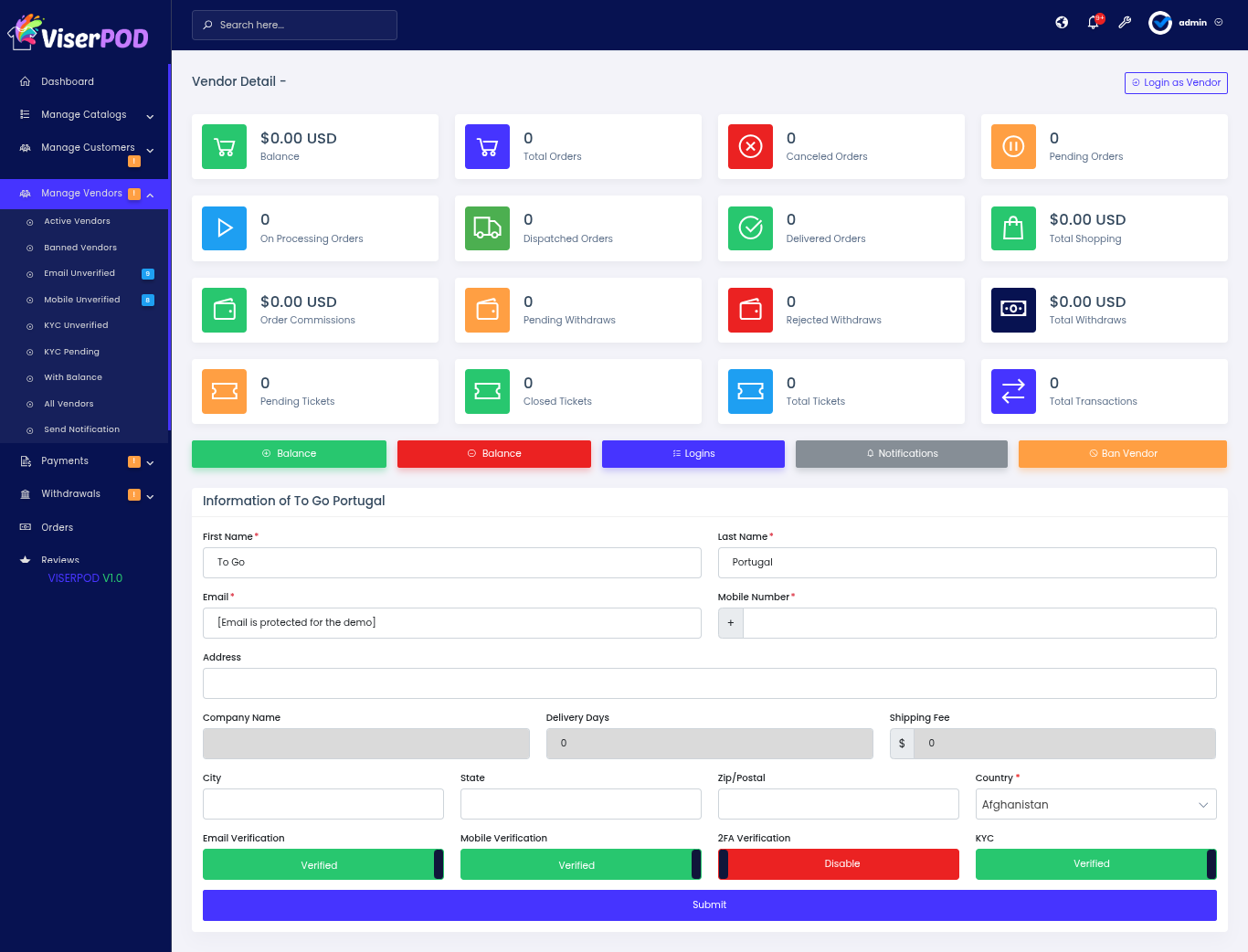Click the Total Transactions arrows icon
1248x952 pixels.
tap(1013, 392)
